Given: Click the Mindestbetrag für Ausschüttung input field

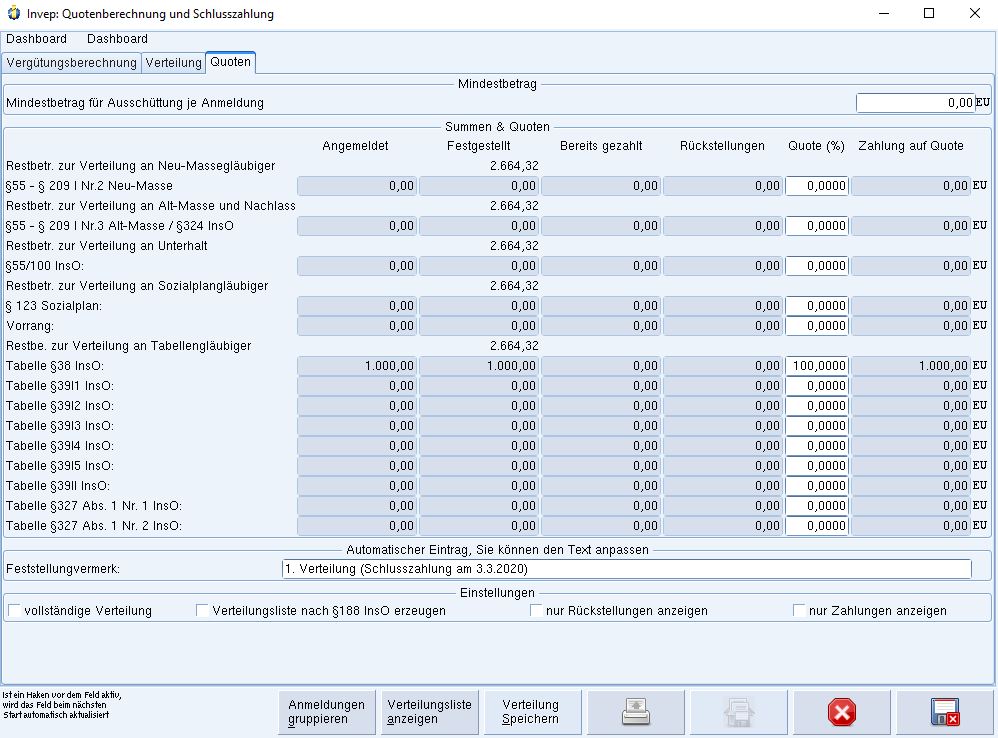Looking at the screenshot, I should [915, 103].
